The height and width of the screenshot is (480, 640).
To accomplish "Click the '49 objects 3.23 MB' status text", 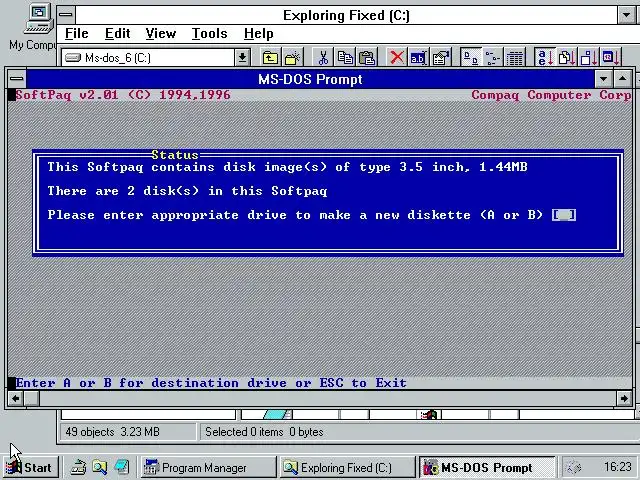I will pos(112,432).
